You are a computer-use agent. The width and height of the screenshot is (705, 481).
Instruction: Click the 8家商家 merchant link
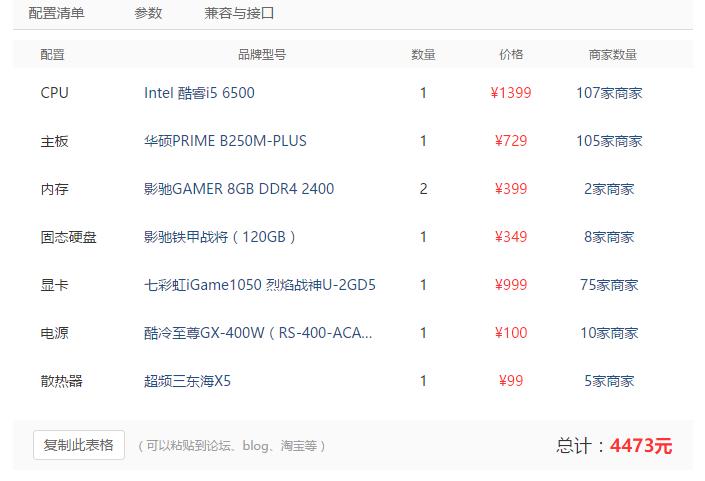[x=609, y=237]
